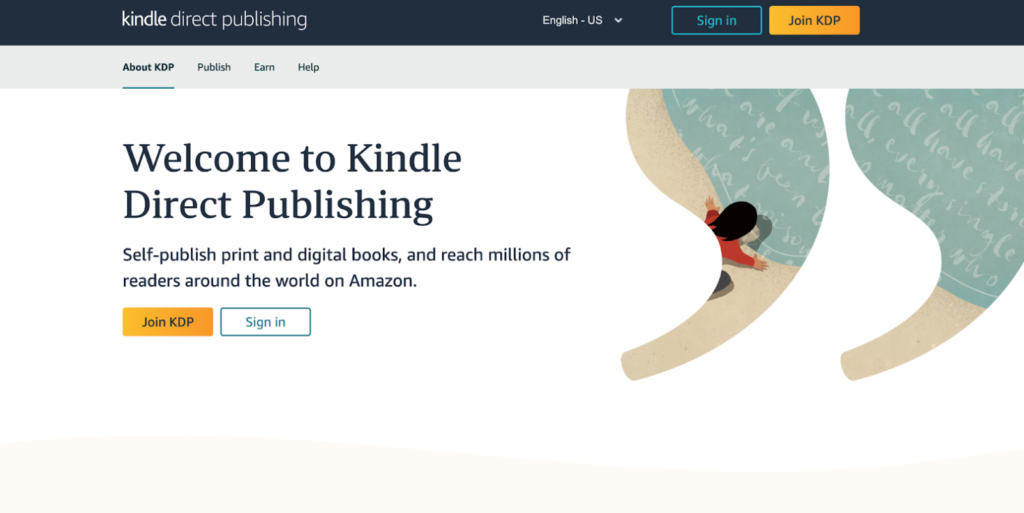Image resolution: width=1024 pixels, height=513 pixels.
Task: Click the right quotation mark illustration
Action: [x=933, y=234]
